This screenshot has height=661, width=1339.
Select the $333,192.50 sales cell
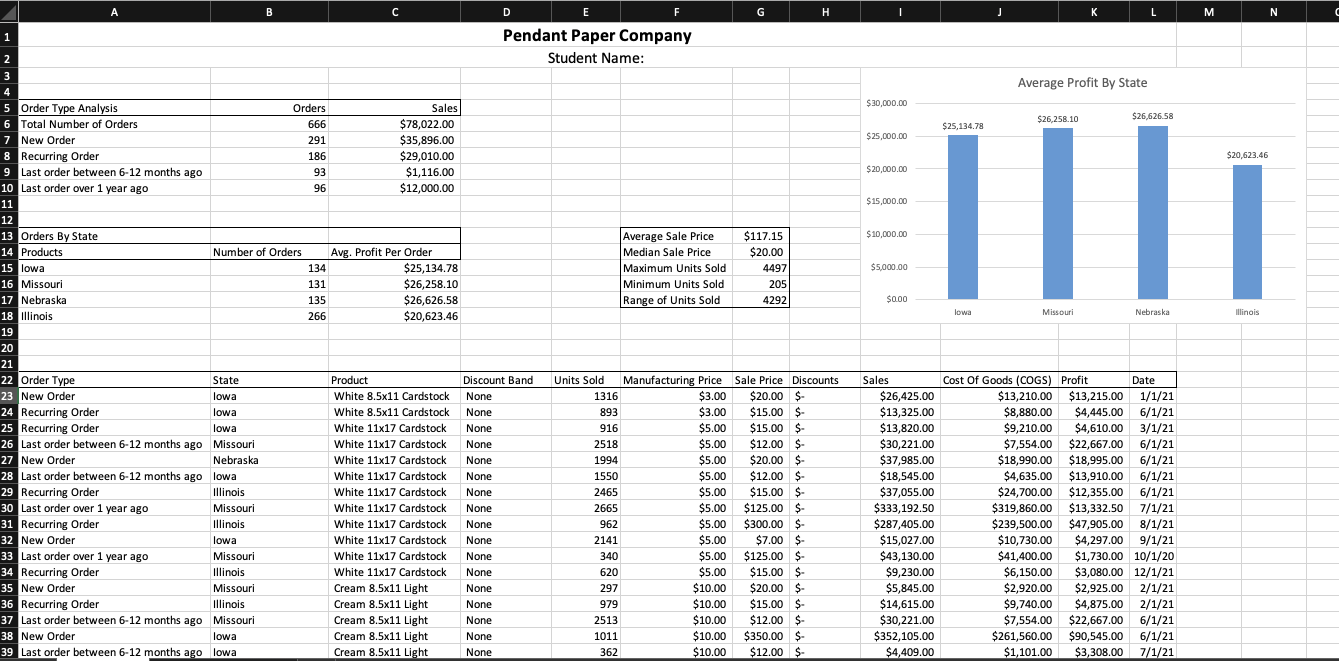tap(900, 508)
